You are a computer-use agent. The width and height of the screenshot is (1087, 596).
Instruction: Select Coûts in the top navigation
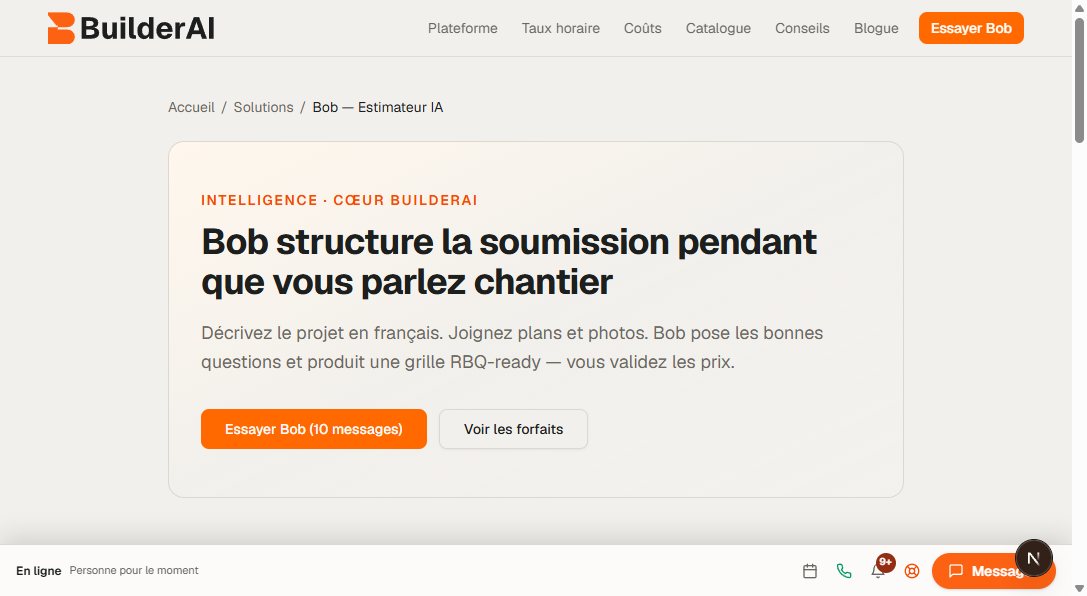point(643,28)
